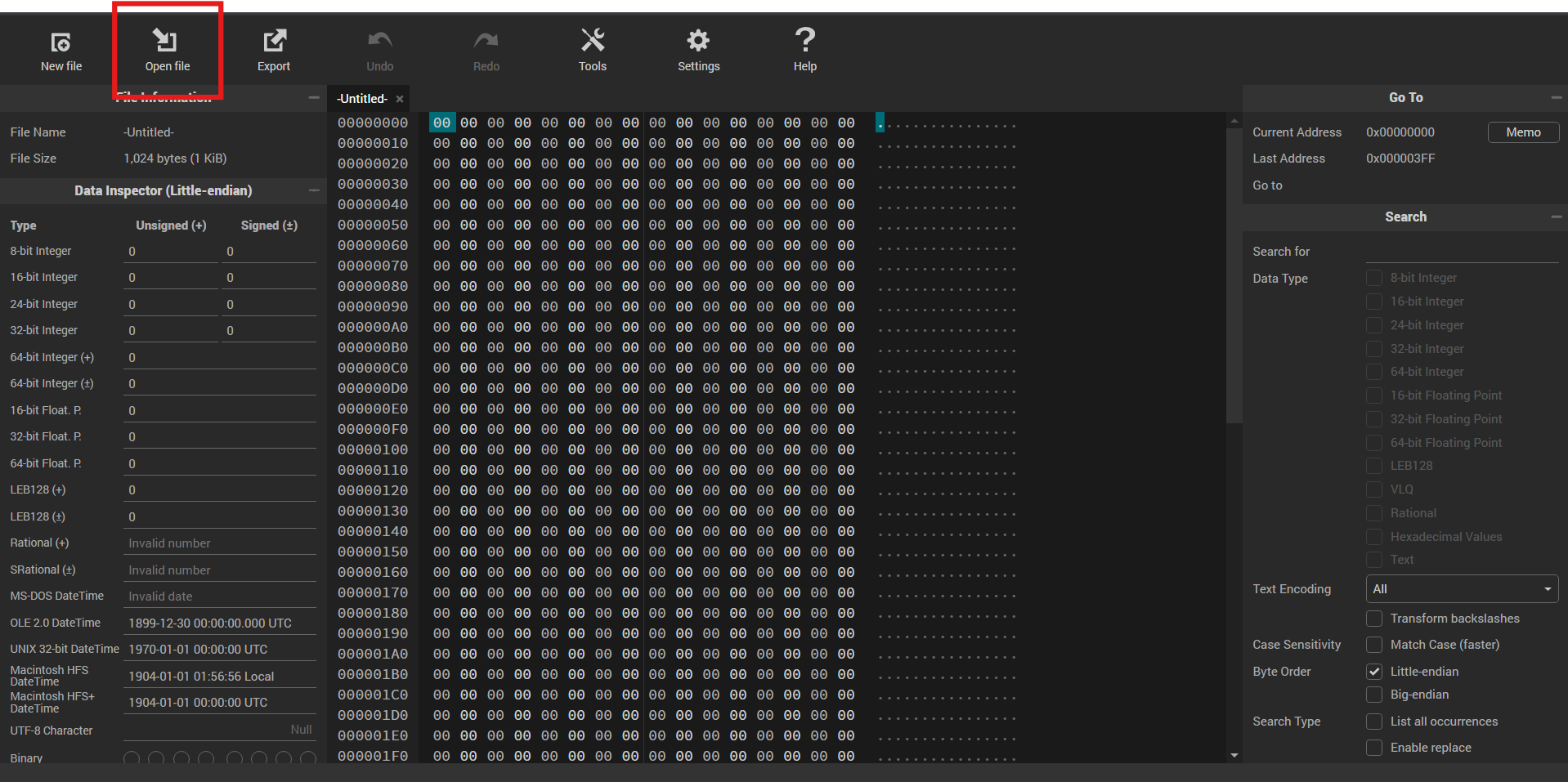Open Settings with gear icon
Viewport: 1568px width, 782px height.
coord(698,40)
